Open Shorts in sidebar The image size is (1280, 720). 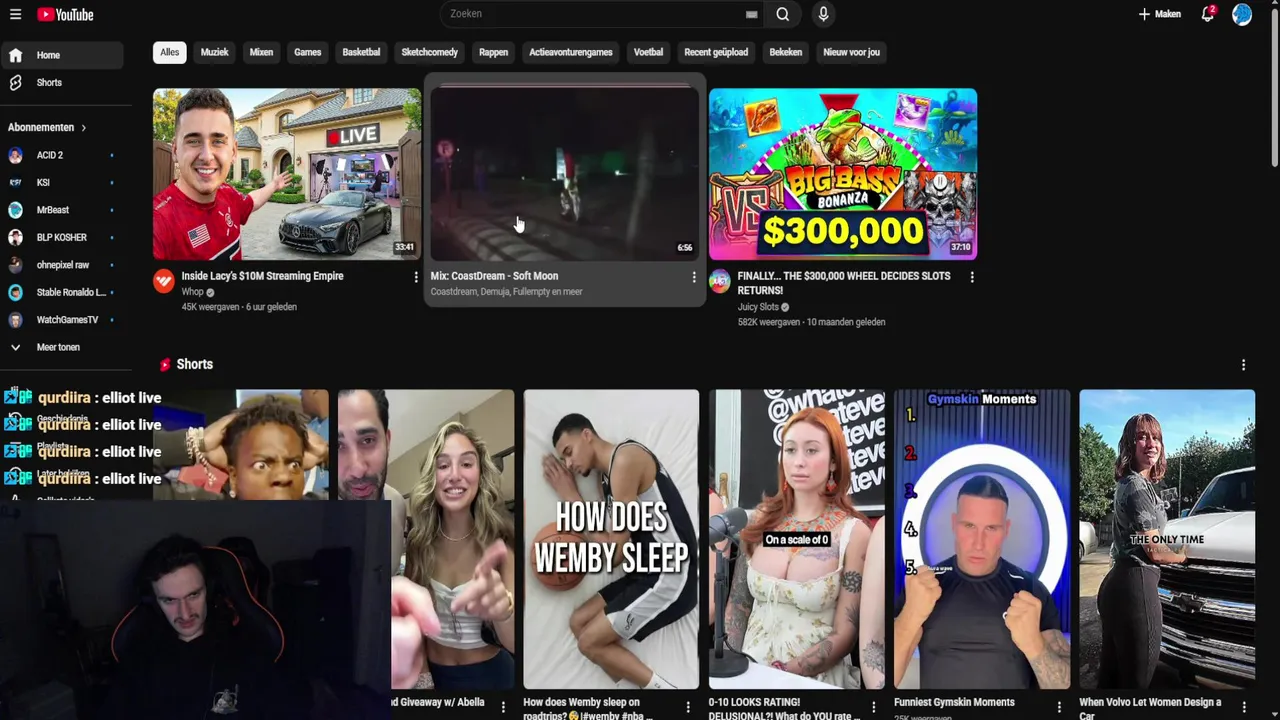coord(62,82)
